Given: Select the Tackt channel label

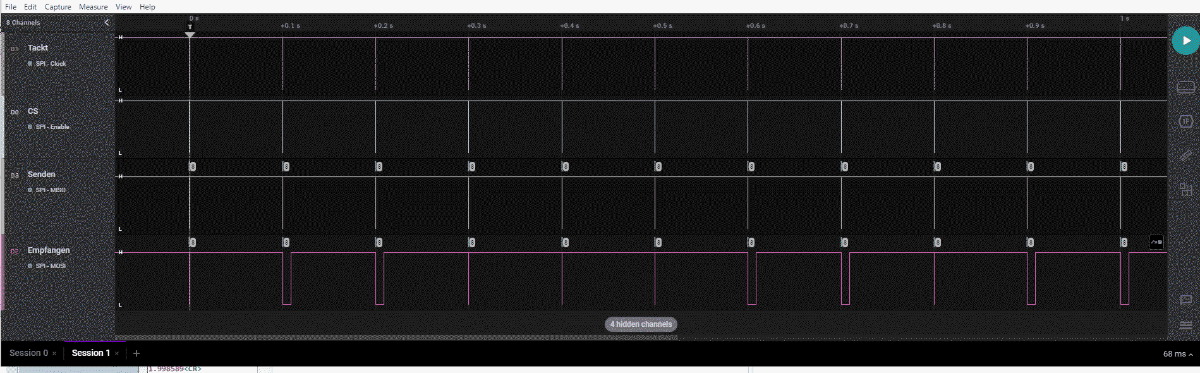Looking at the screenshot, I should point(38,48).
